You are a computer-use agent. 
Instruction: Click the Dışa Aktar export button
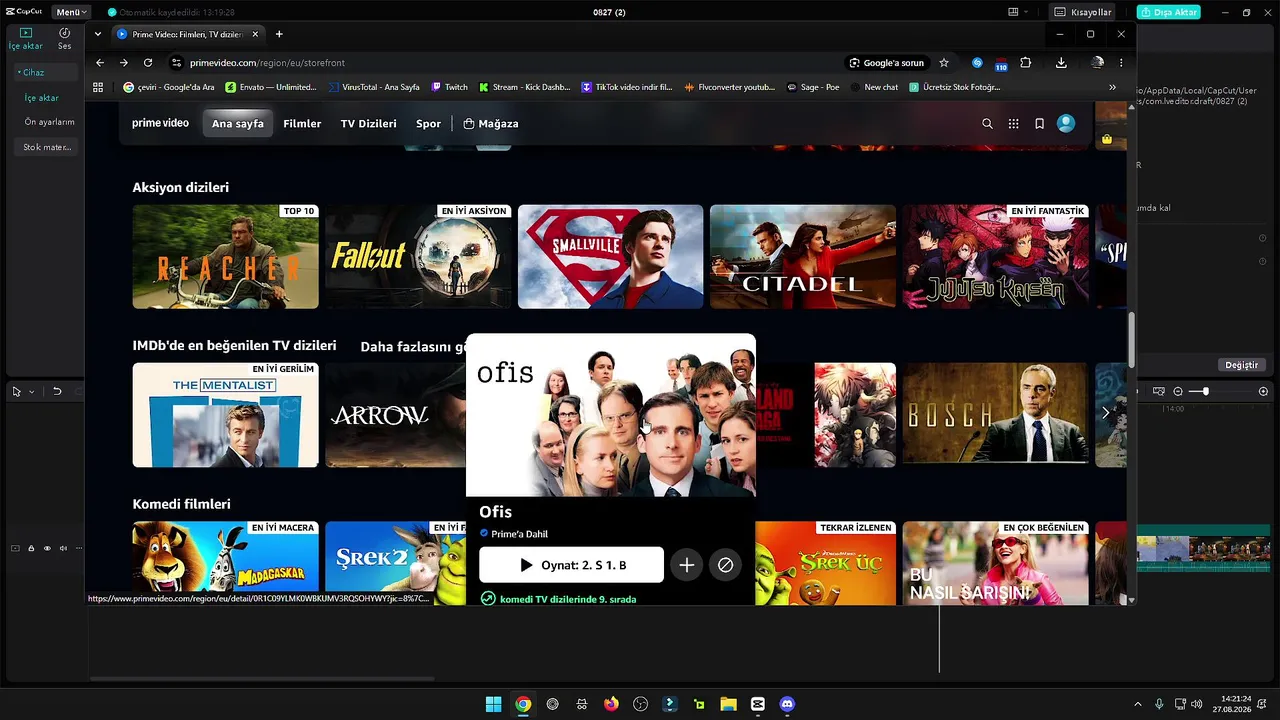(1169, 12)
